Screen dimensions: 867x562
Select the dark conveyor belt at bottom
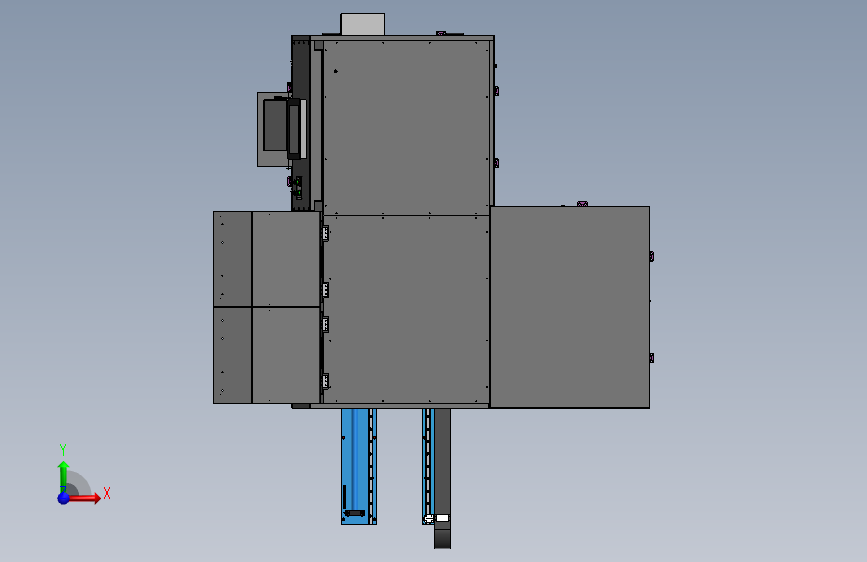(x=442, y=478)
